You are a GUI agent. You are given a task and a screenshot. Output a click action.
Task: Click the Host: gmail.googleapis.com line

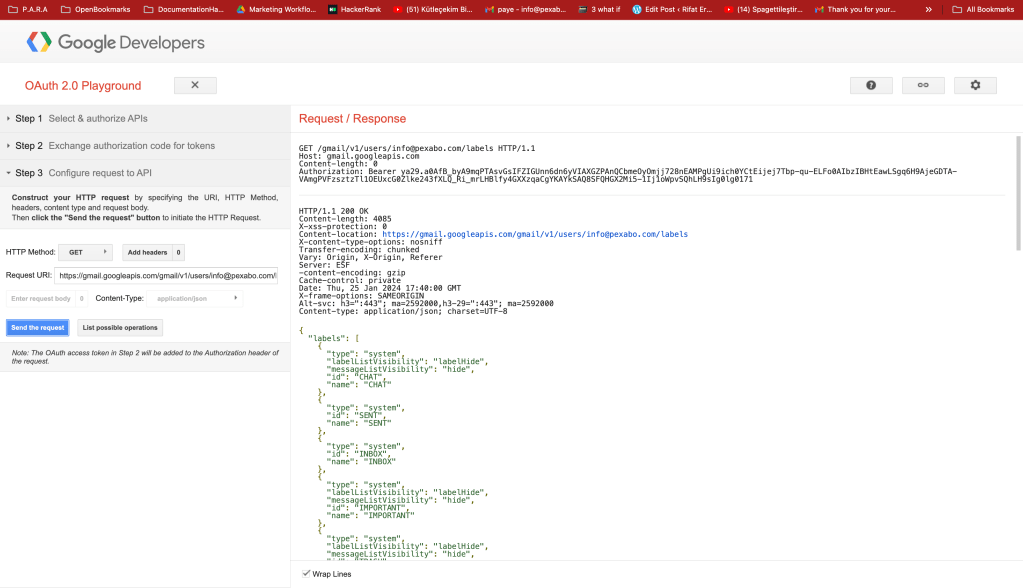point(359,156)
